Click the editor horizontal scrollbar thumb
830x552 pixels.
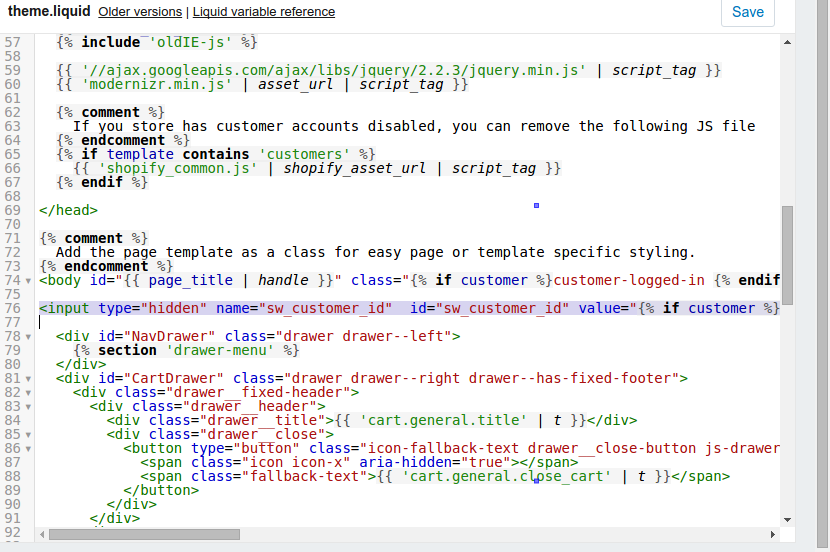click(145, 535)
